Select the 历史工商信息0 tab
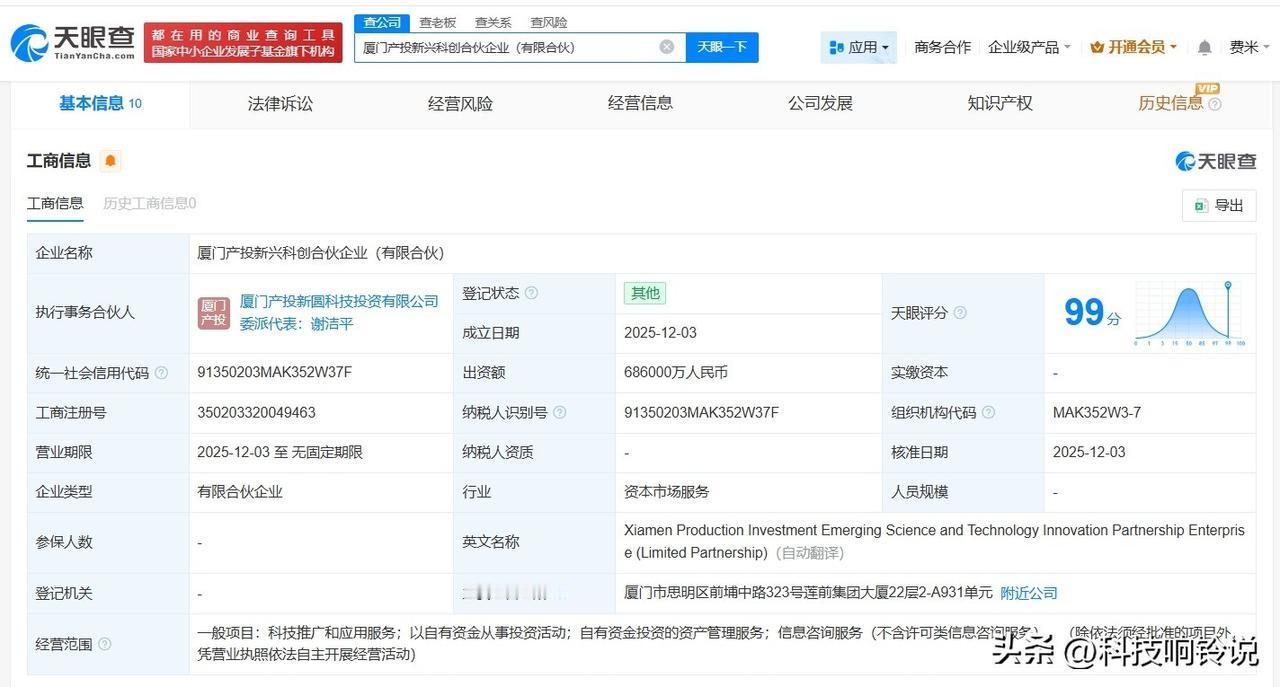1280x687 pixels. coord(148,203)
